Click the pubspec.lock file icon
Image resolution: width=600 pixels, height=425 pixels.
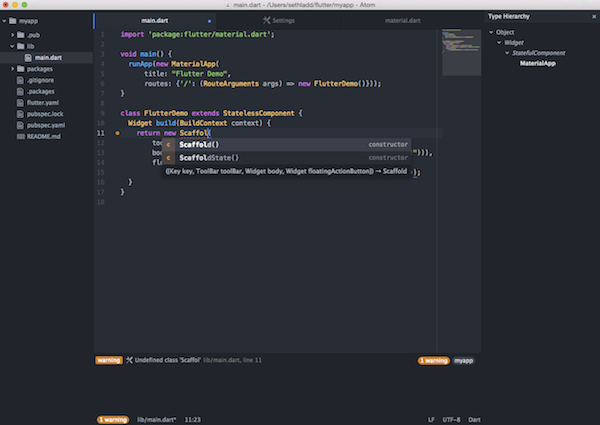coord(20,114)
